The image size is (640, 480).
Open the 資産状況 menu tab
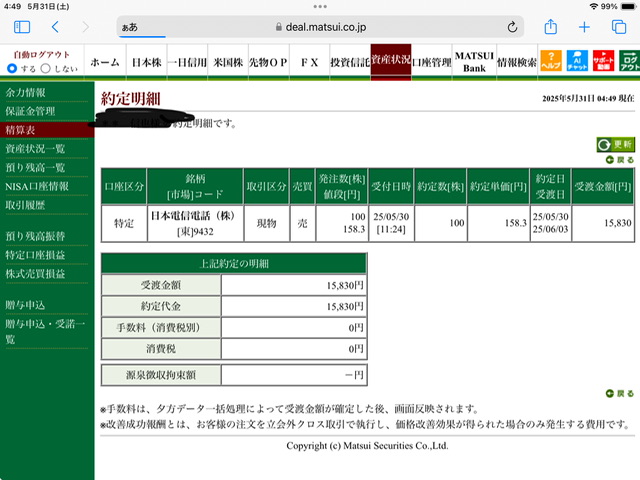coord(391,60)
